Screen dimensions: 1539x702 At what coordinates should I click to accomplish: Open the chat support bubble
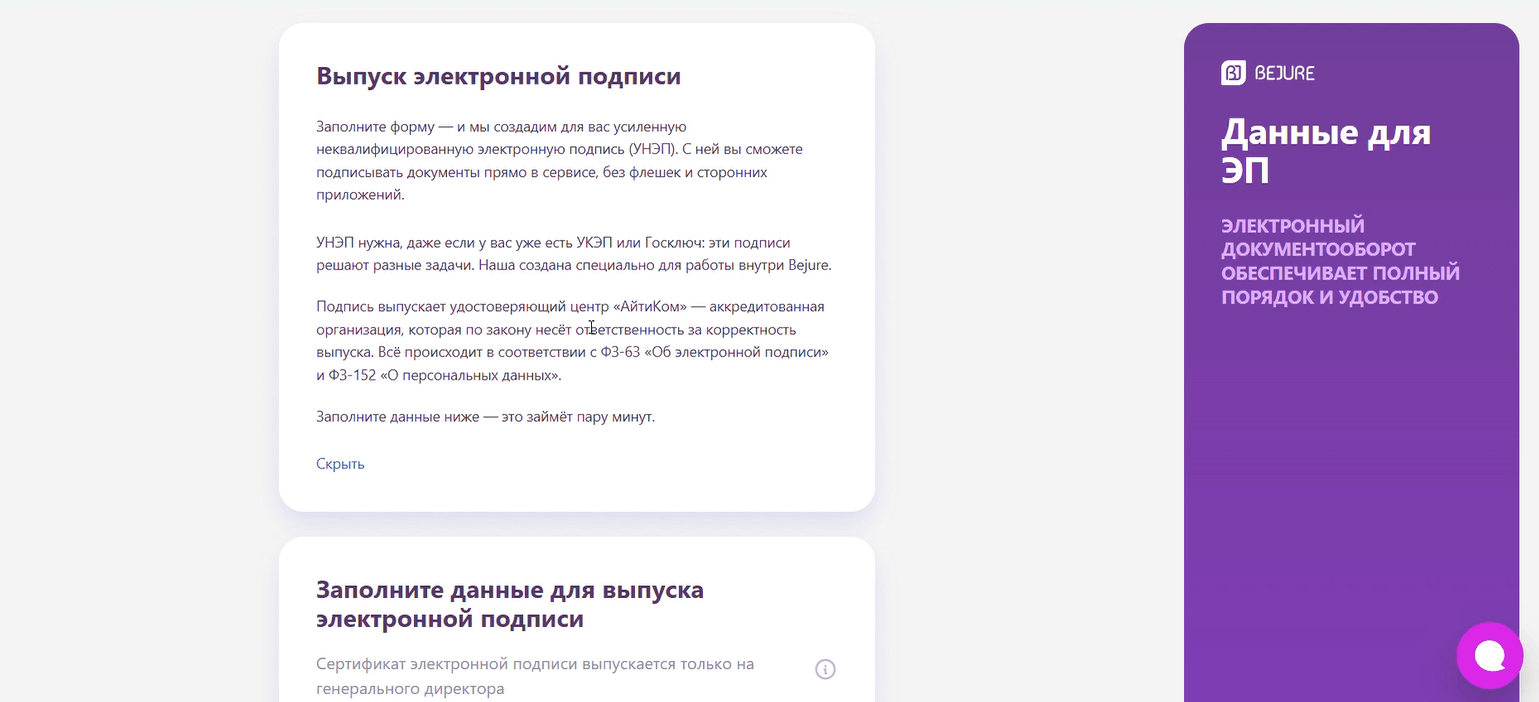coord(1489,655)
